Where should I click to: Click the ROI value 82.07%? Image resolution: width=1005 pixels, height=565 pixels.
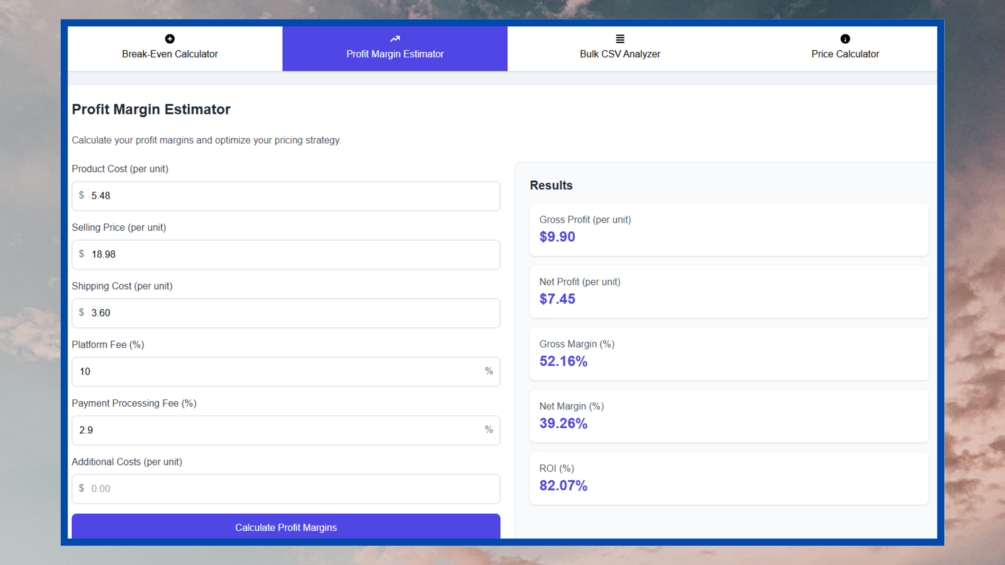click(563, 486)
